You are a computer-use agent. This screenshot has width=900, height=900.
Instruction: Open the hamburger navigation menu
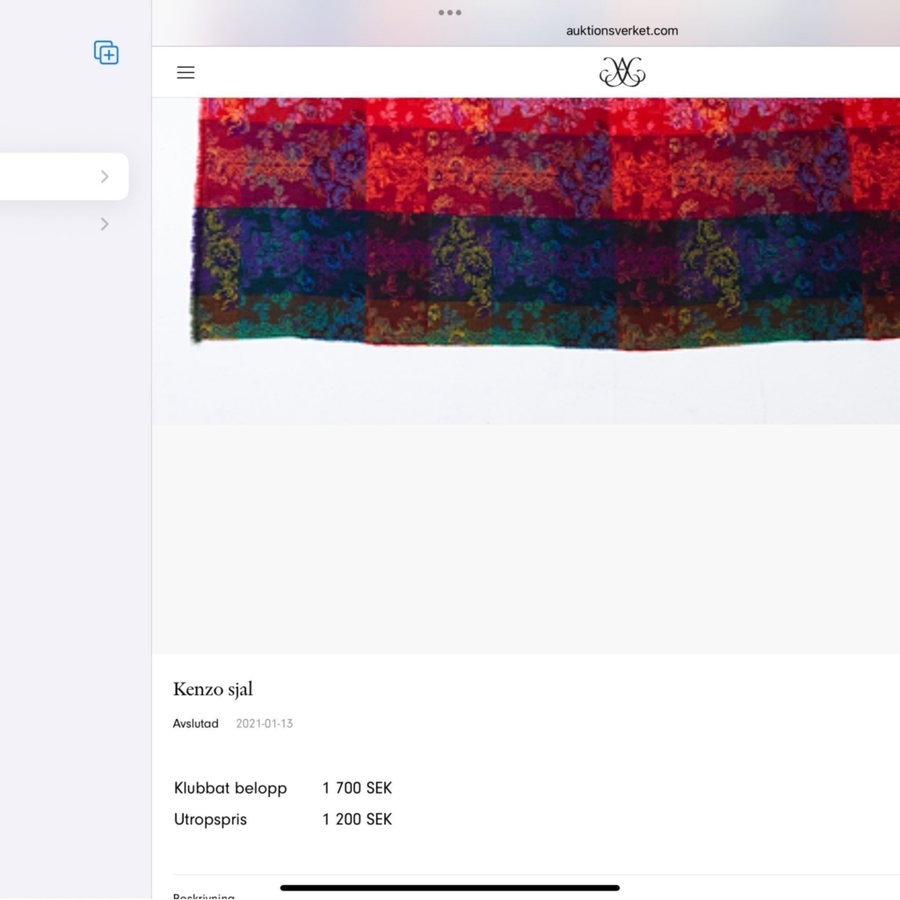(x=186, y=73)
